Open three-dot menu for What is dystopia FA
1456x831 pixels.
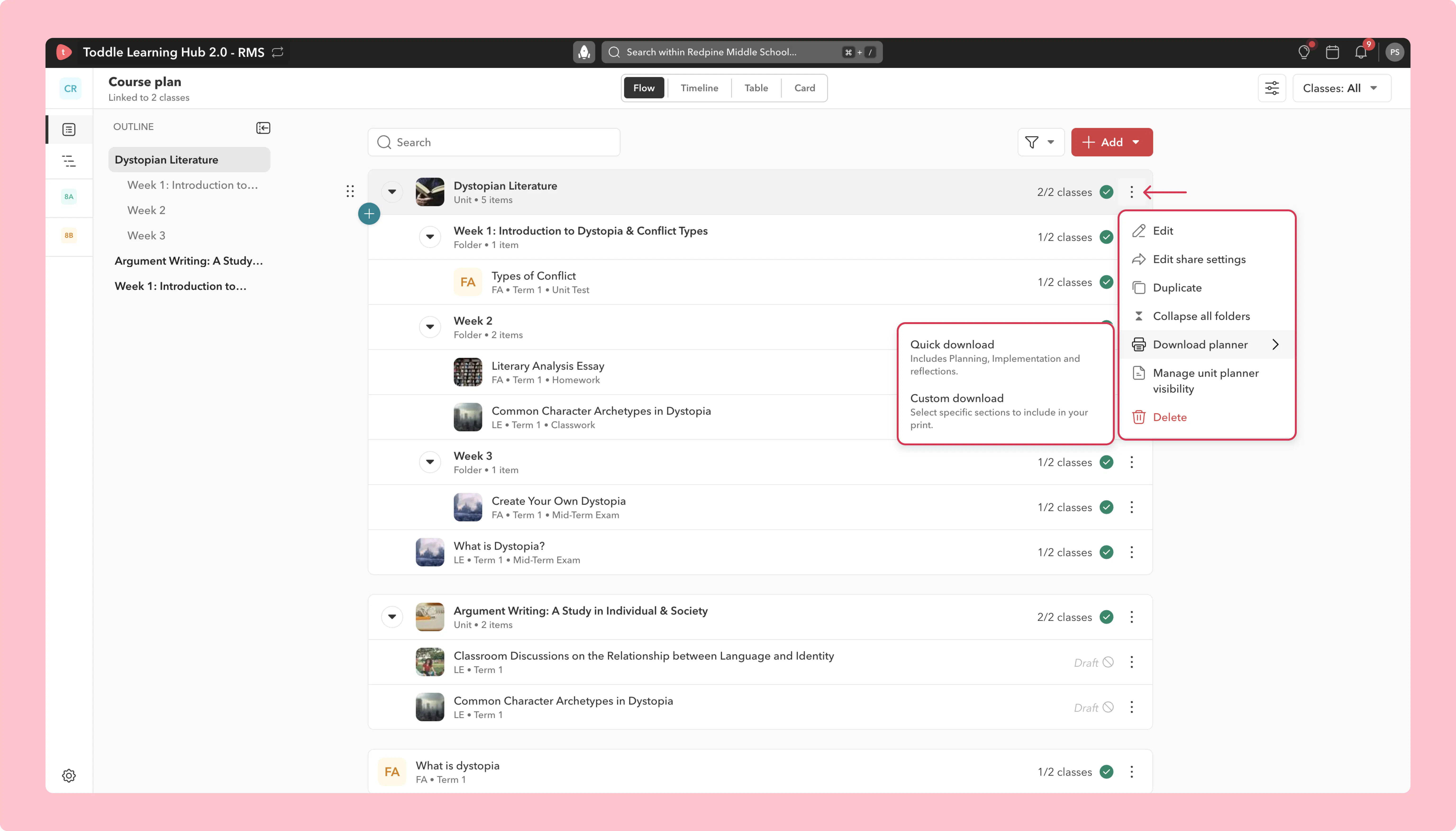tap(1132, 772)
